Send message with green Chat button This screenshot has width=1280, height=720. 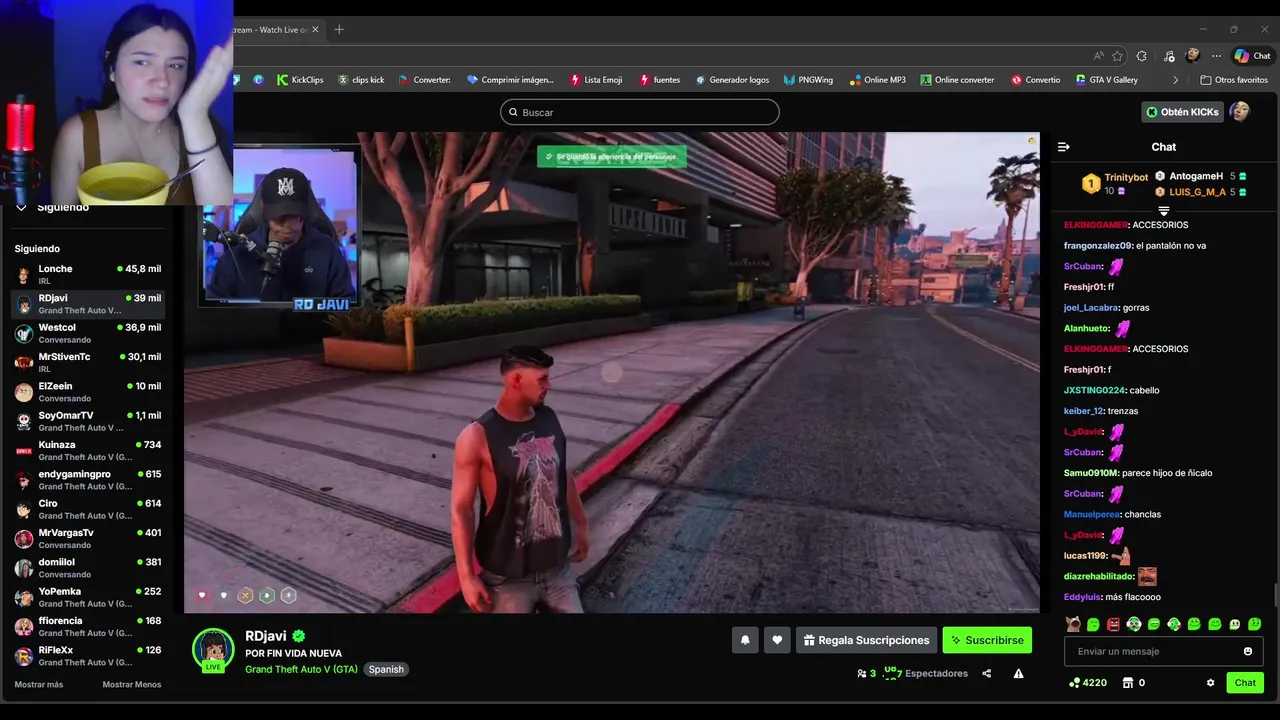point(1245,683)
